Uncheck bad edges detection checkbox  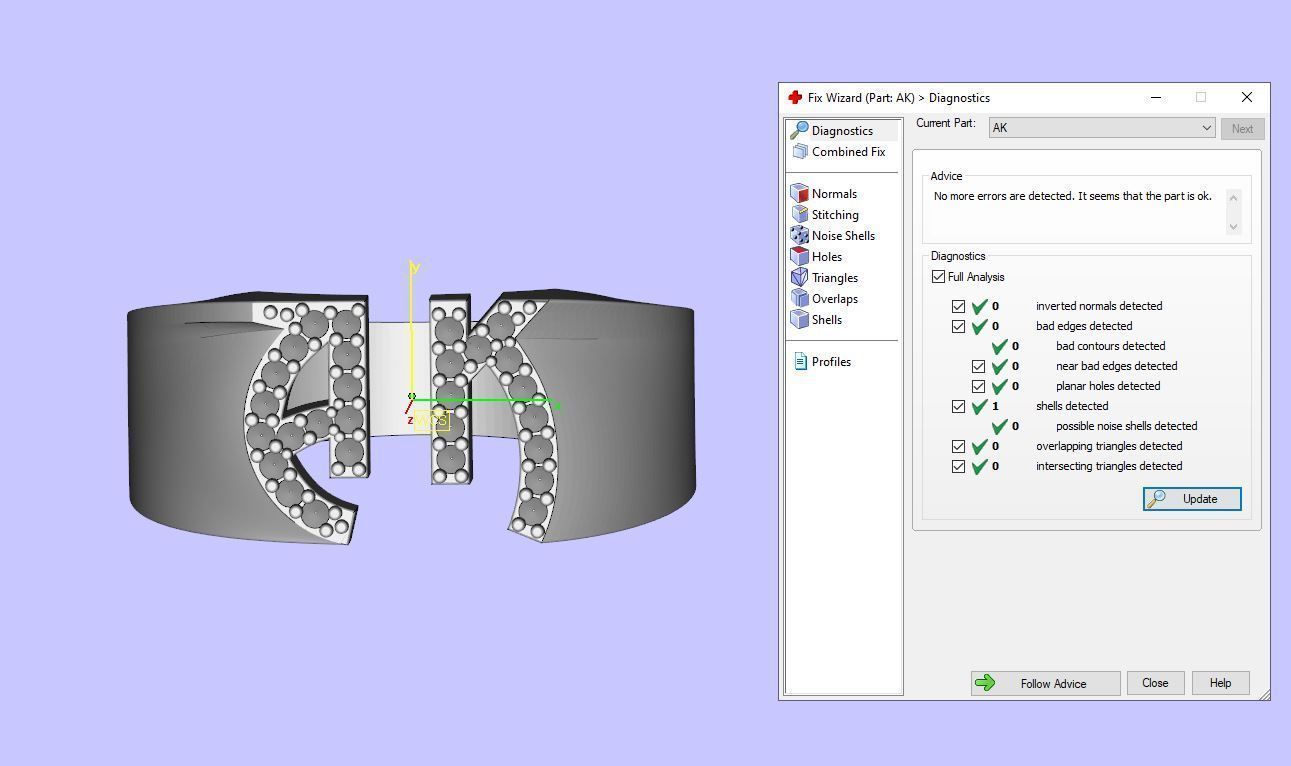coord(958,326)
